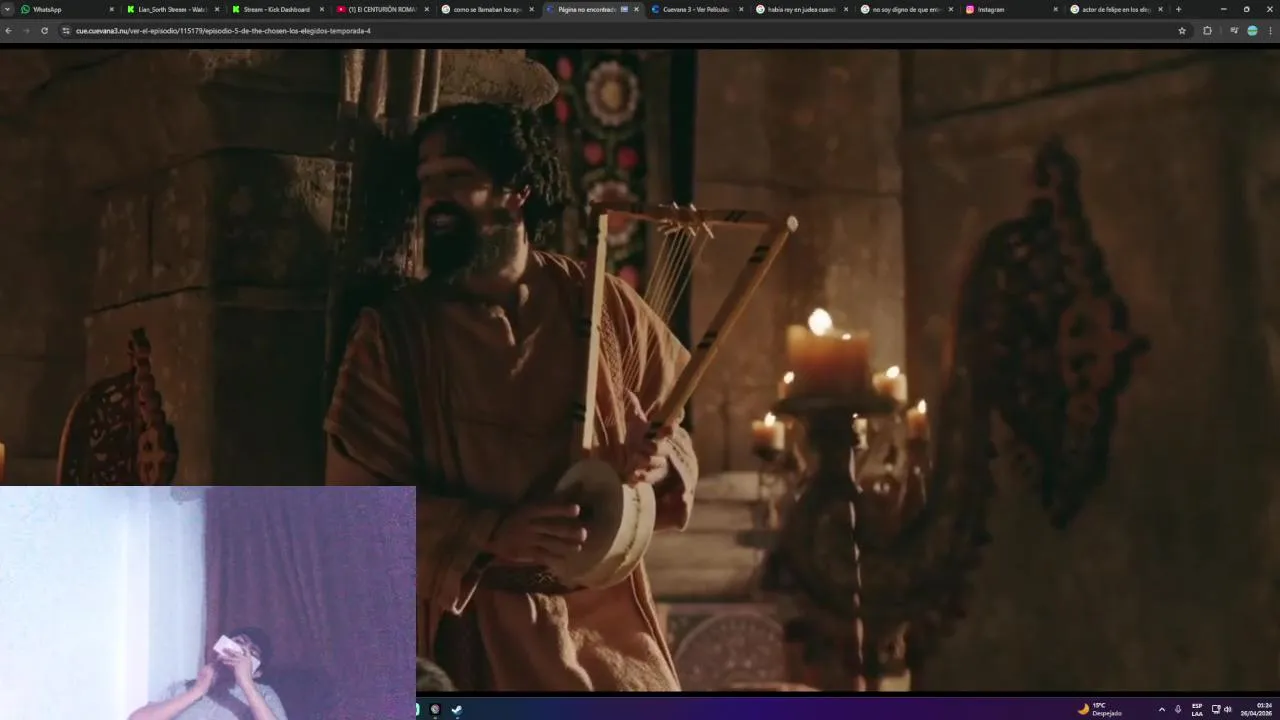Screen dimensions: 1280x720
Task: Switch to the Cuevana 3 - Ver Películas tab
Action: [x=696, y=9]
